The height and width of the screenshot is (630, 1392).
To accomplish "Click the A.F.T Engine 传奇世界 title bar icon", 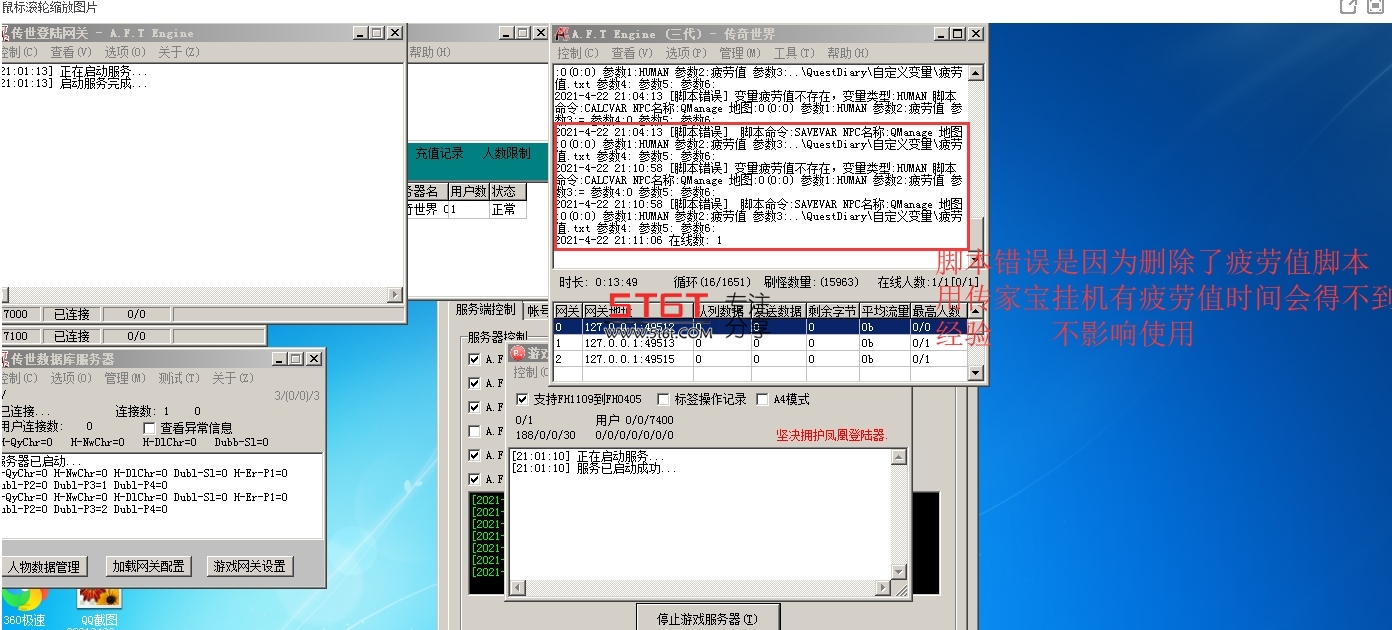I will point(563,34).
